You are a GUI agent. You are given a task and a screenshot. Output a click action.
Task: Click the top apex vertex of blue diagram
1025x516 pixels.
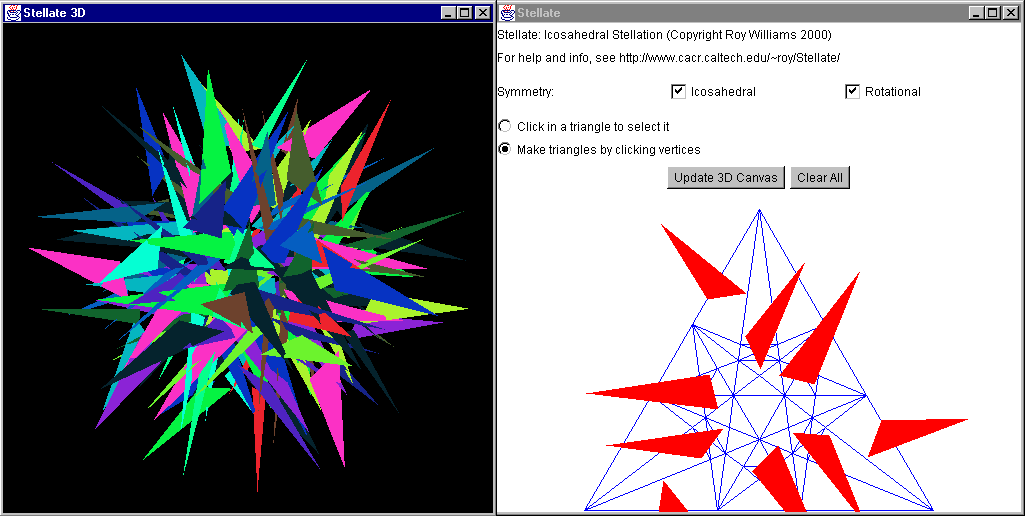(759, 210)
